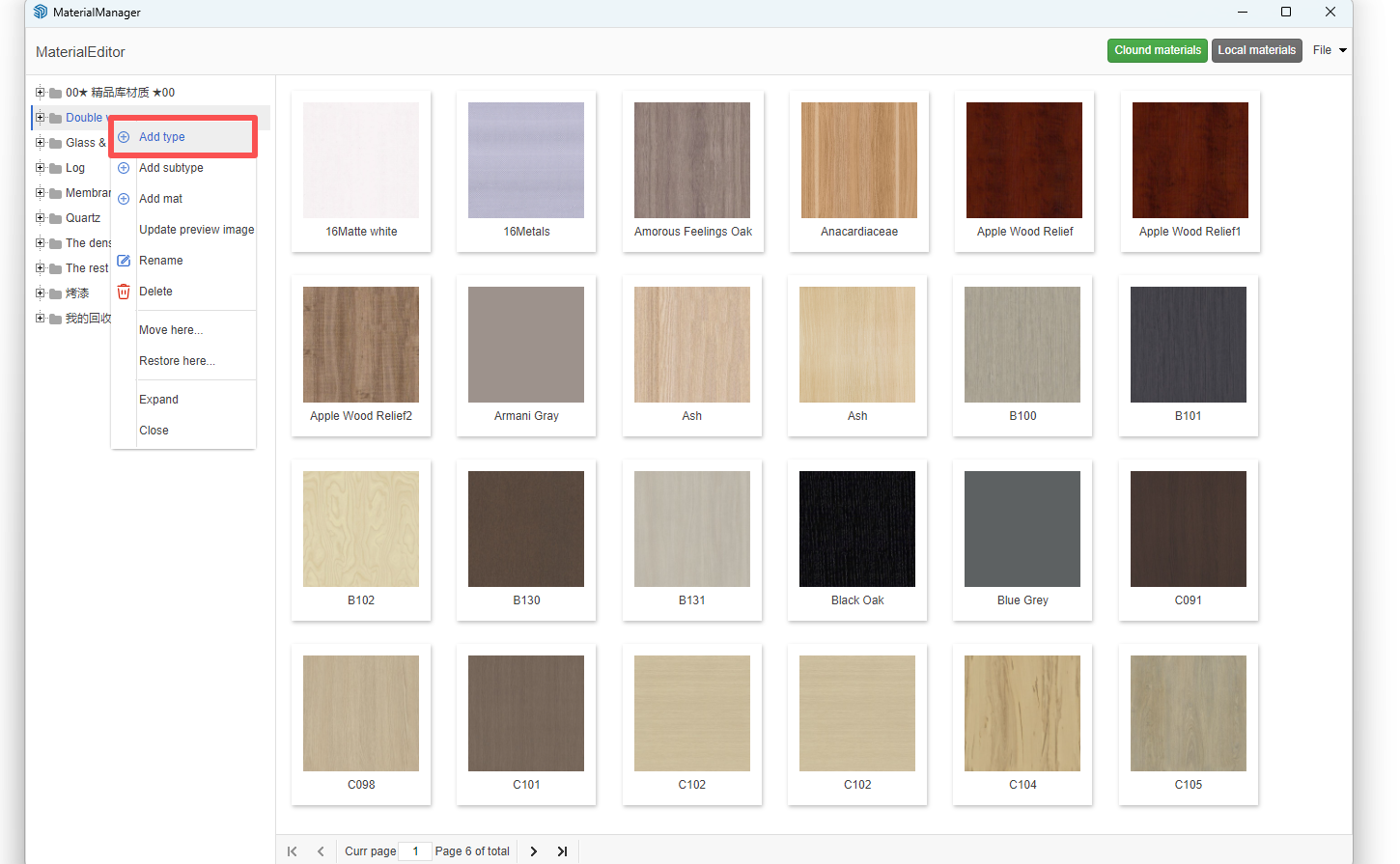Viewport: 1400px width, 864px height.
Task: Select the Armani Gray material thumbnail
Action: [526, 345]
